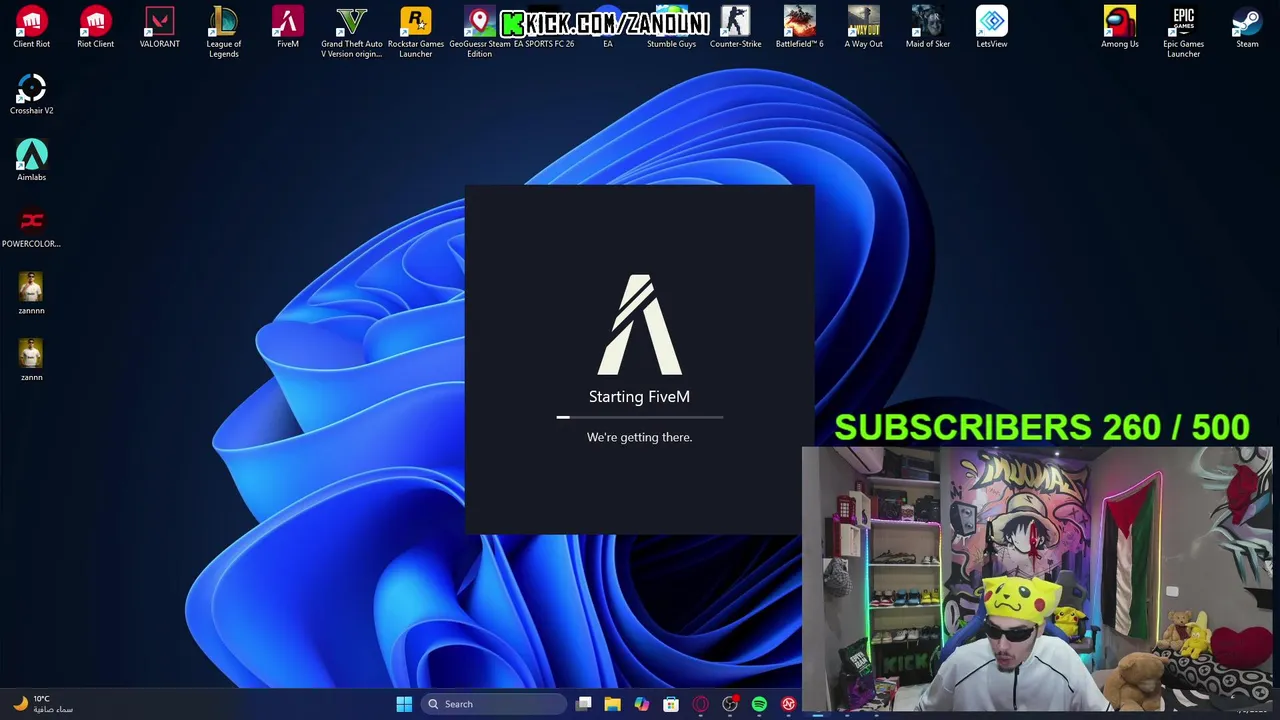Open Microsoft Store from the taskbar

[671, 704]
